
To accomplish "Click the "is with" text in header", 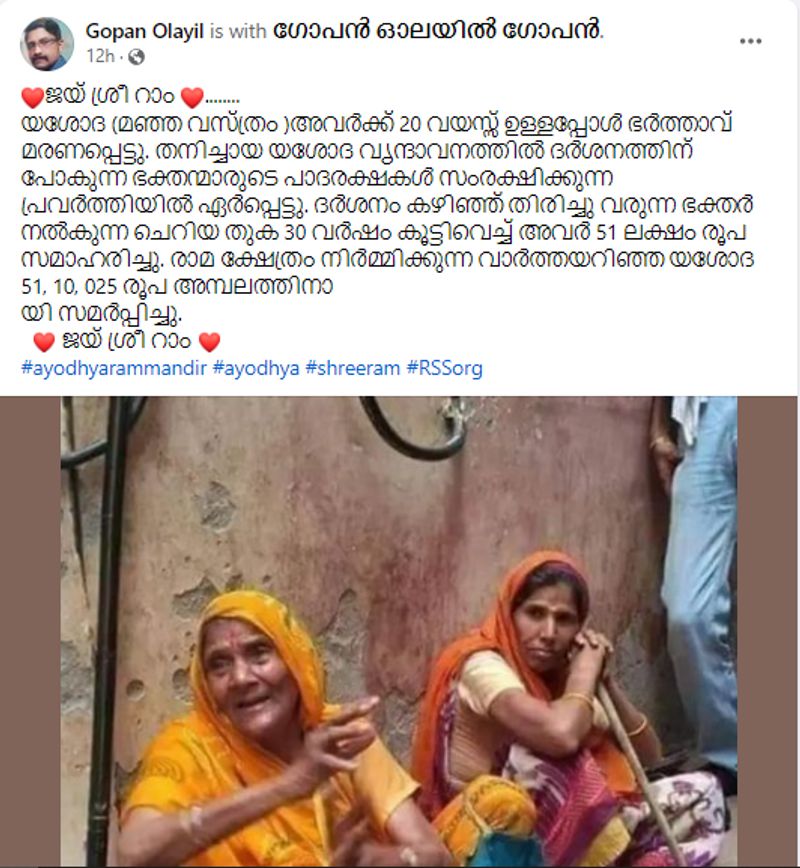I will click(x=238, y=32).
